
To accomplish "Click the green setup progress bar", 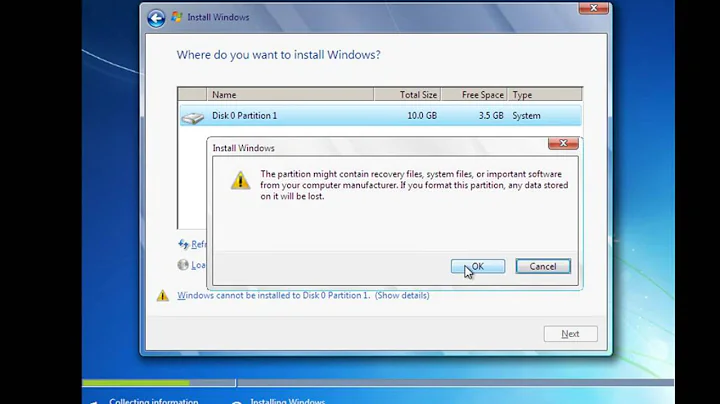I will pyautogui.click(x=136, y=382).
